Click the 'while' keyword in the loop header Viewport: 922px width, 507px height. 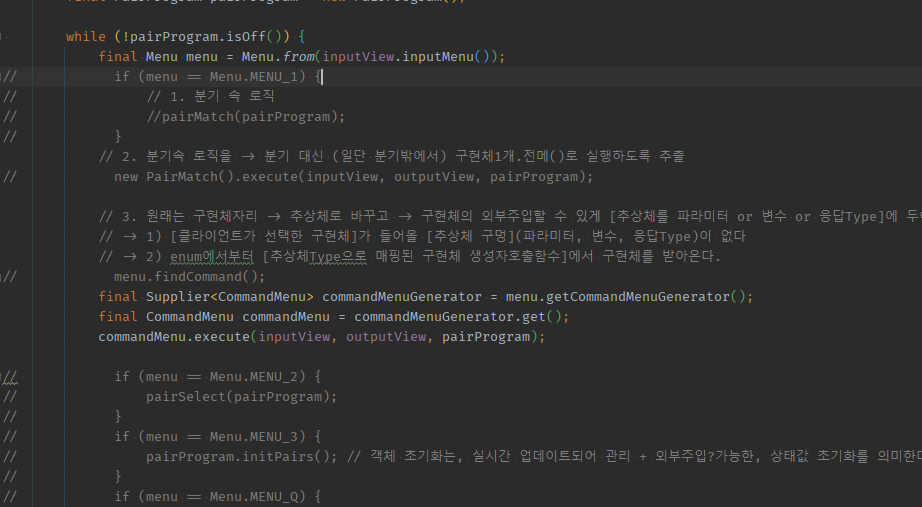pos(85,36)
